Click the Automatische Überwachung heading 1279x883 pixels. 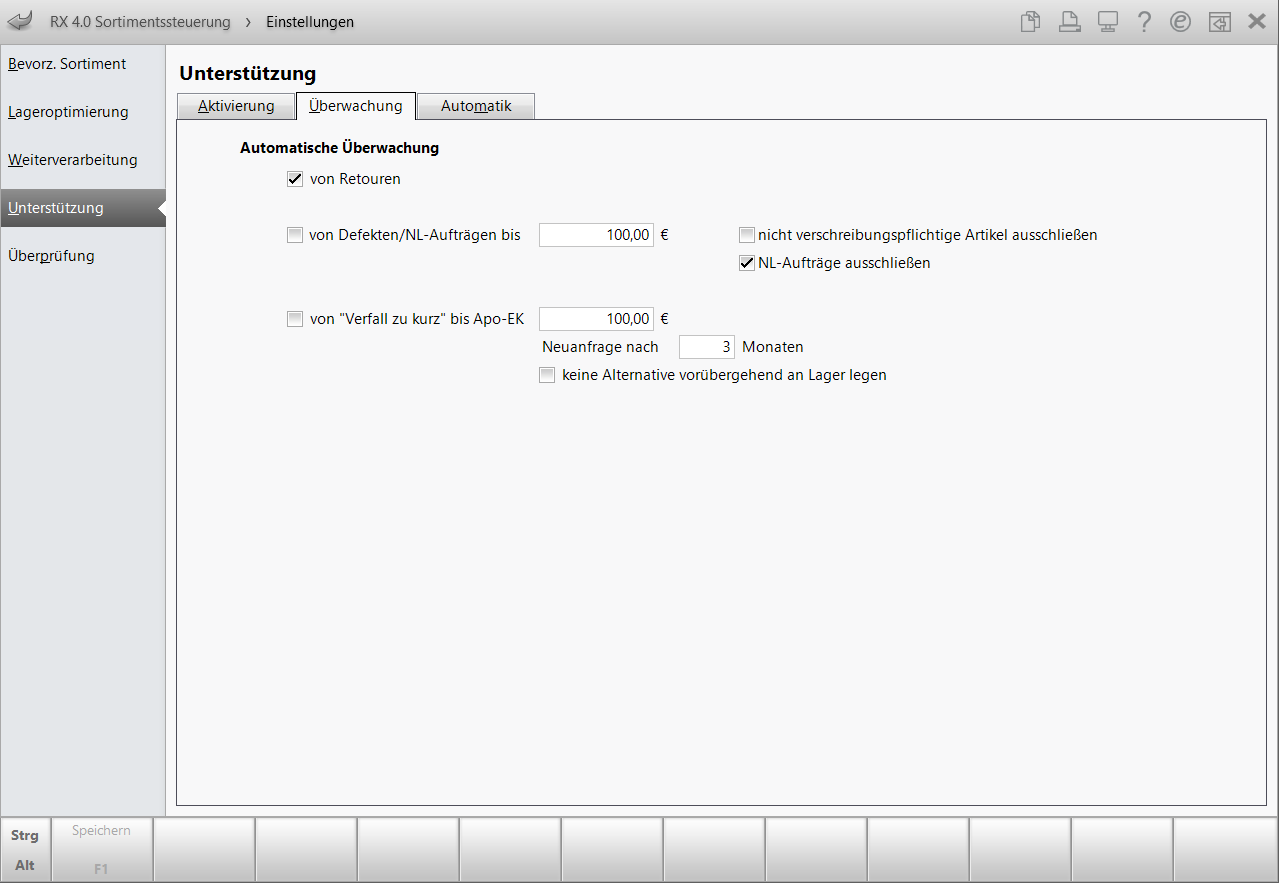(x=340, y=148)
